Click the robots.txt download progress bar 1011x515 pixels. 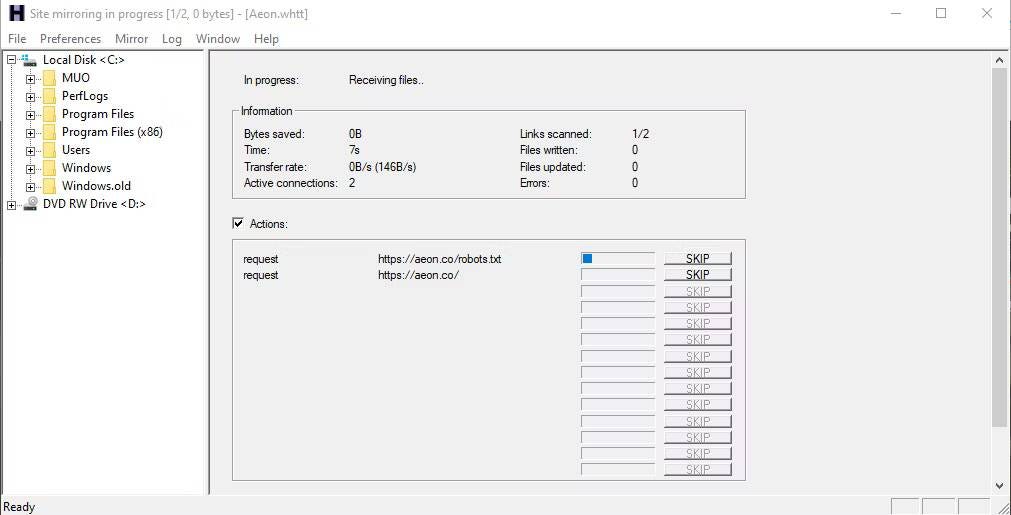[617, 259]
